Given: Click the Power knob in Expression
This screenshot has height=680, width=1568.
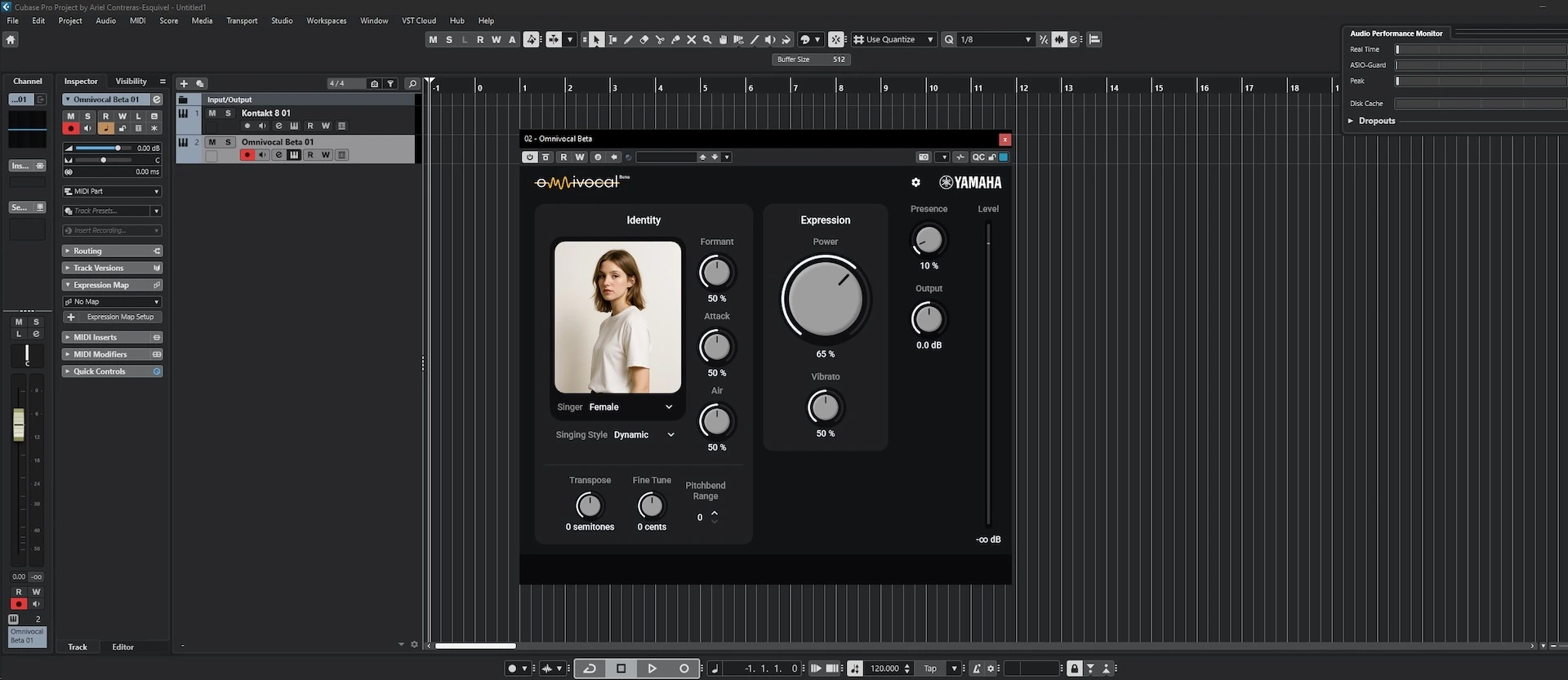Looking at the screenshot, I should (825, 299).
